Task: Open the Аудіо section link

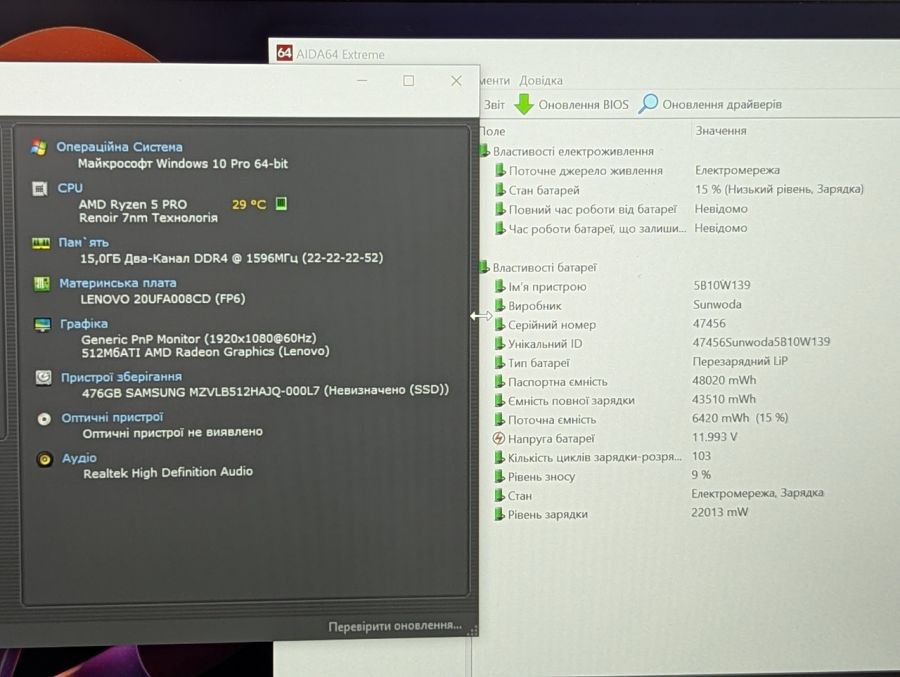Action: coord(79,458)
